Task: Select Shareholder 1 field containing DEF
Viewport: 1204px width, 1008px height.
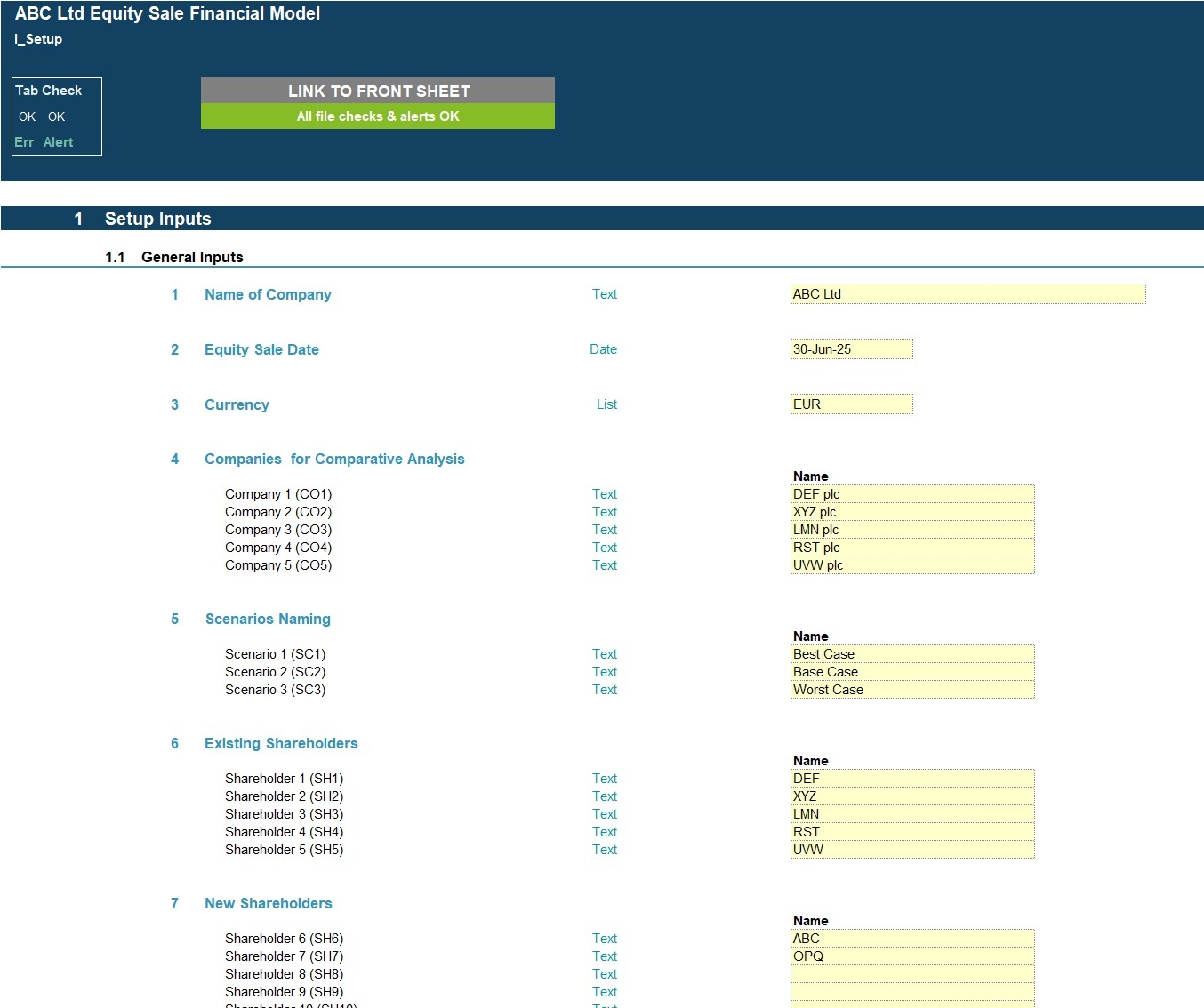Action: (911, 778)
